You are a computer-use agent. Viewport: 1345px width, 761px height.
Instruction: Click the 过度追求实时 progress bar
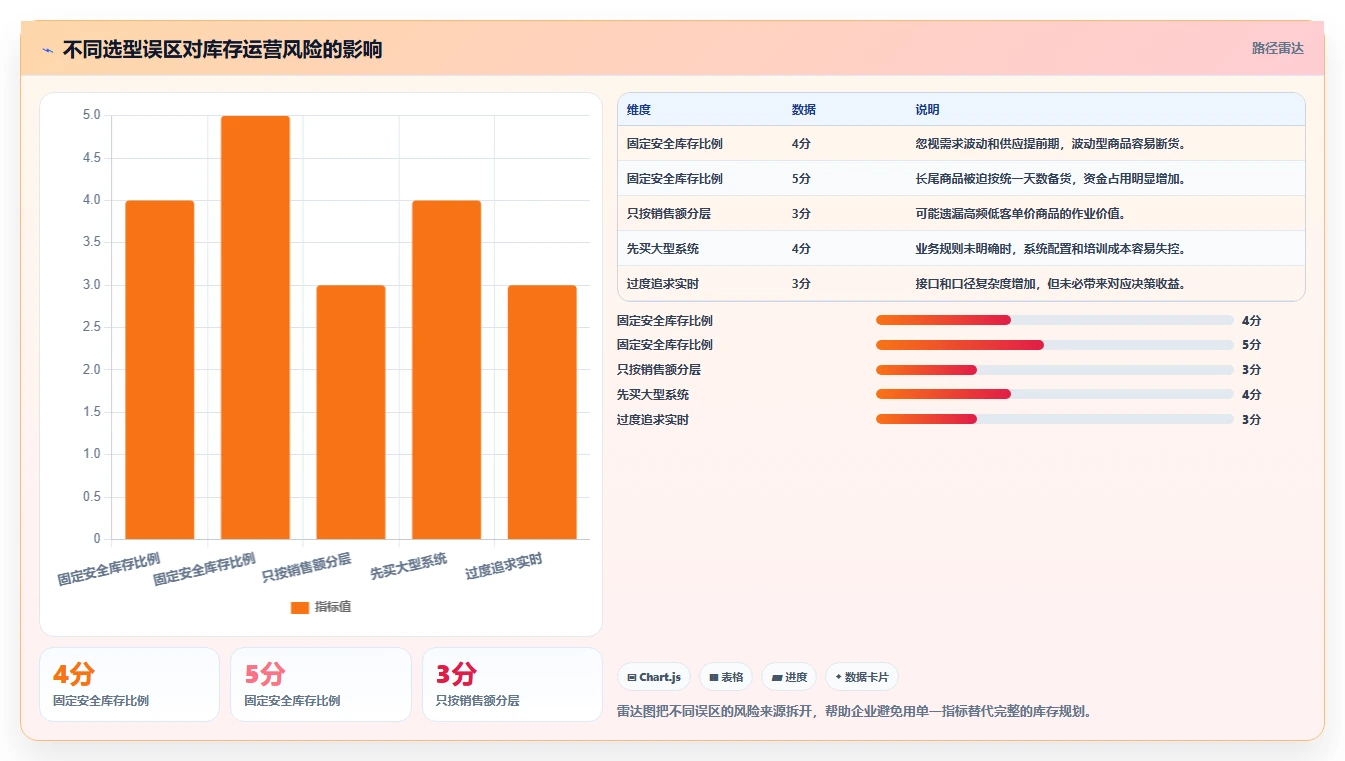[1055, 419]
